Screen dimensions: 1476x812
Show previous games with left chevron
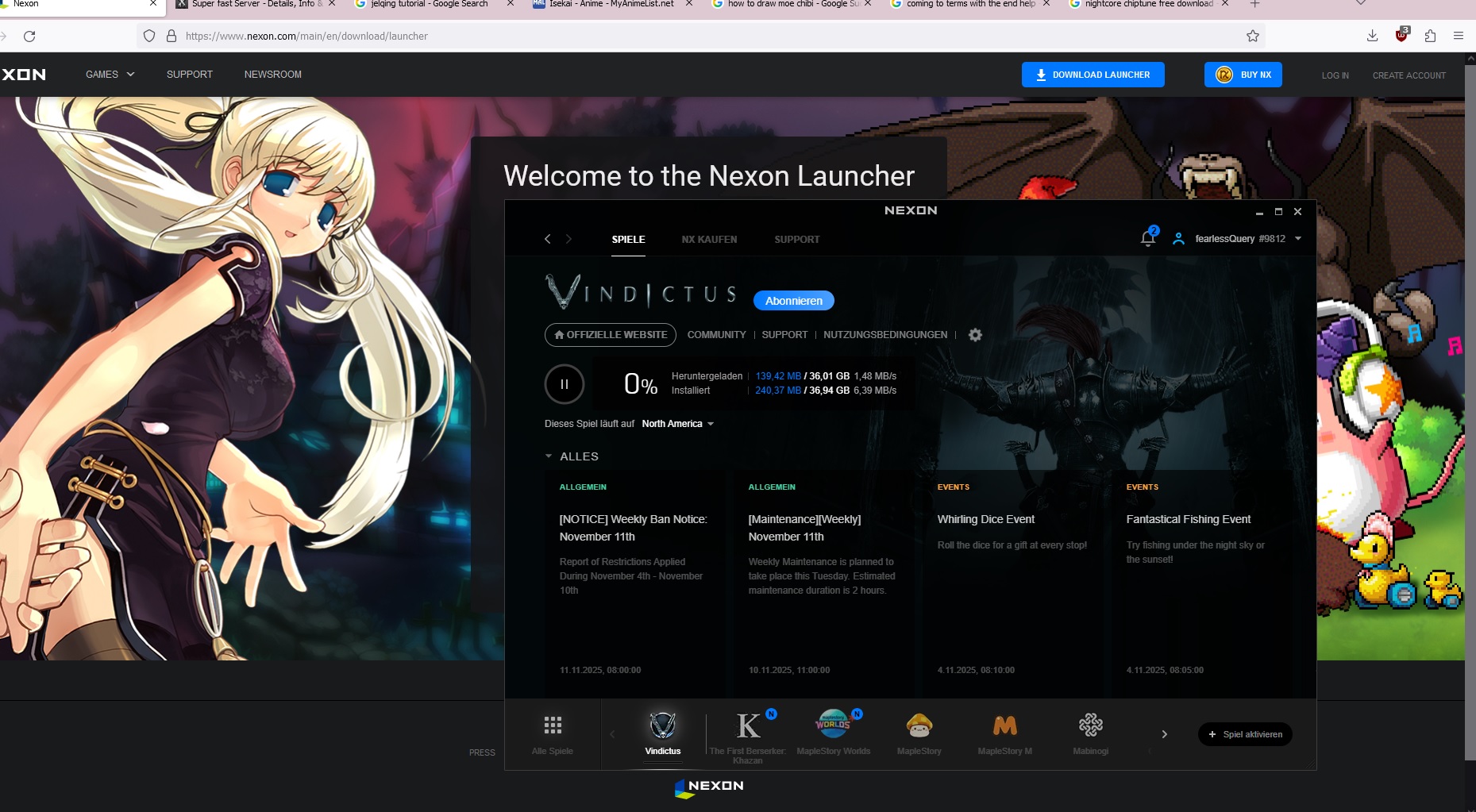click(612, 734)
